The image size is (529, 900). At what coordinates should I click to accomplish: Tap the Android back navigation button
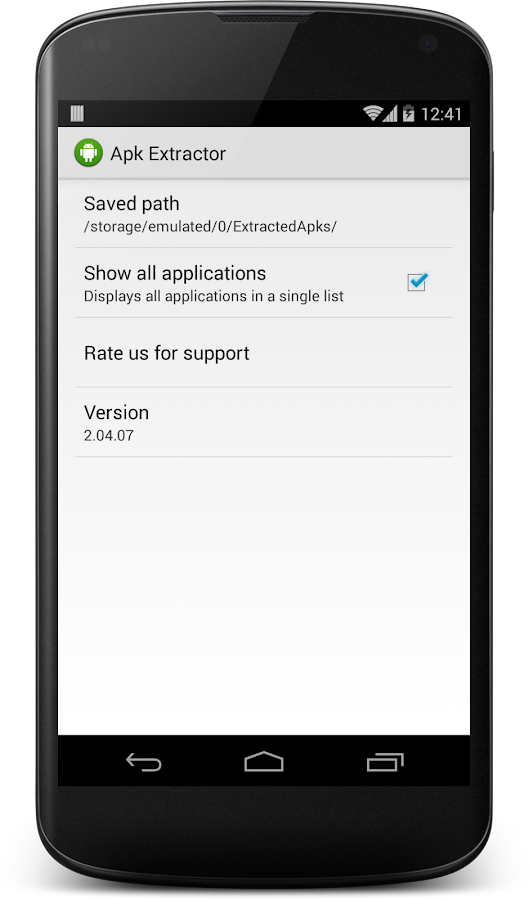point(143,762)
